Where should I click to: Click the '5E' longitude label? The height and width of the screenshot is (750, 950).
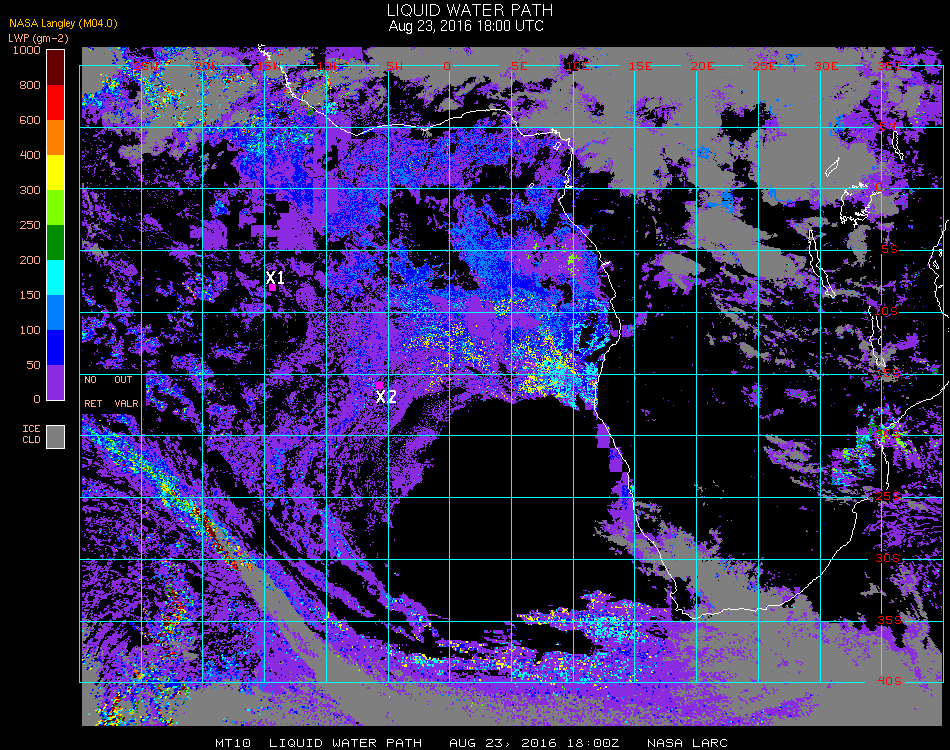pos(519,66)
